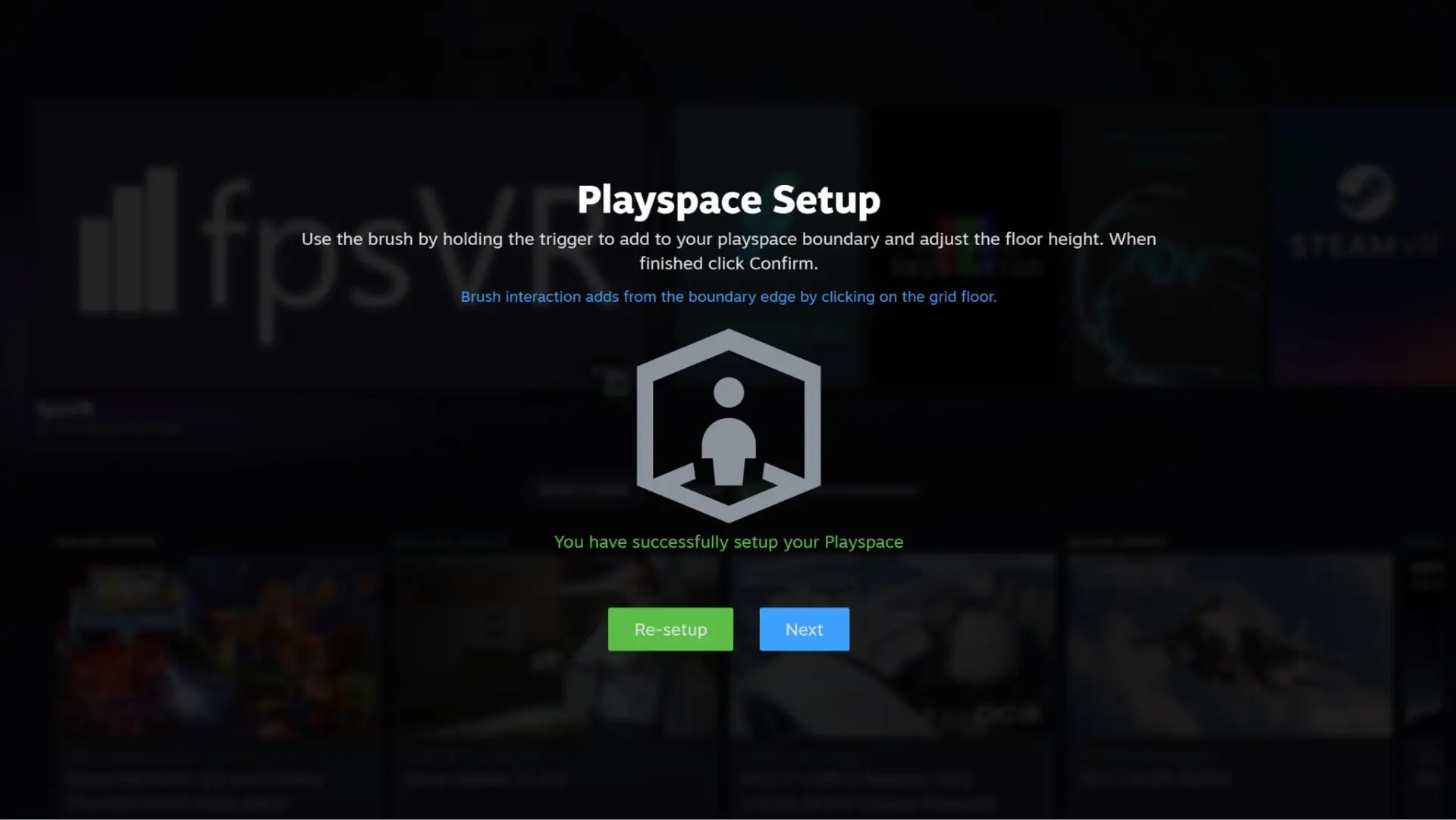Open the dimmed fpsVR banner in background
Image resolution: width=1456 pixels, height=820 pixels.
coord(339,247)
